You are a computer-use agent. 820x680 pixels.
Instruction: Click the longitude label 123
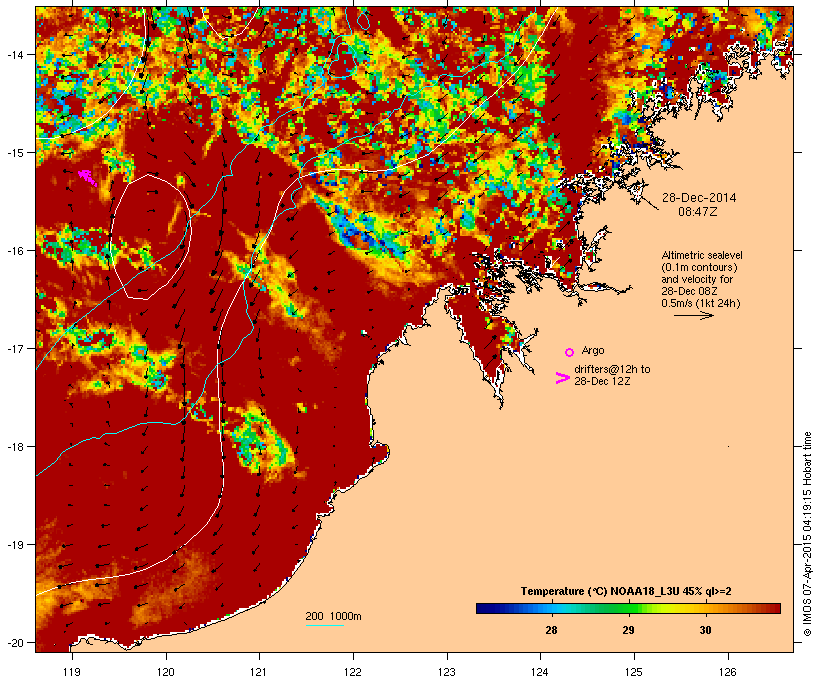click(447, 672)
